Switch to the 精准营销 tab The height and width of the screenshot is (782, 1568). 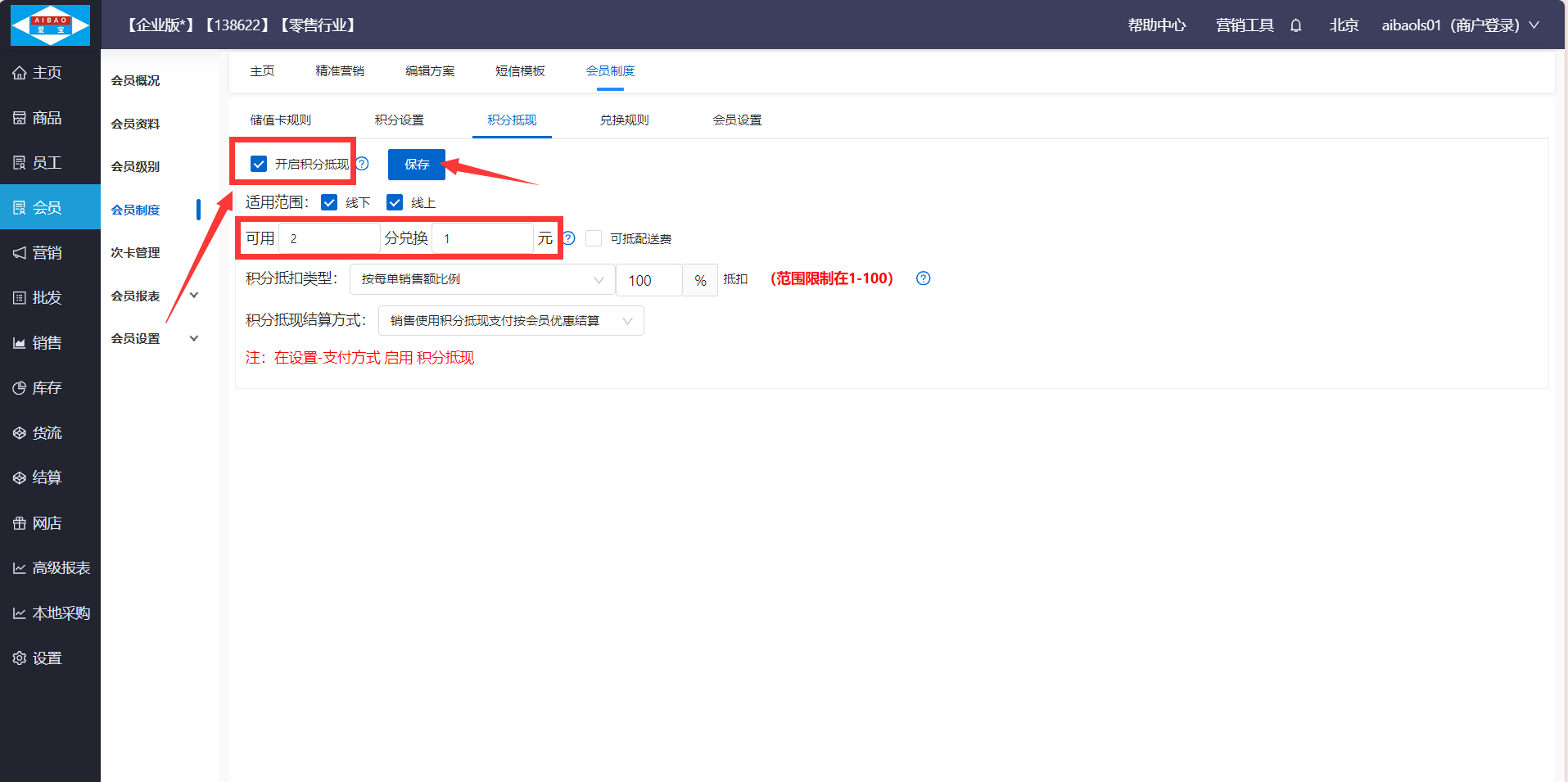(340, 71)
